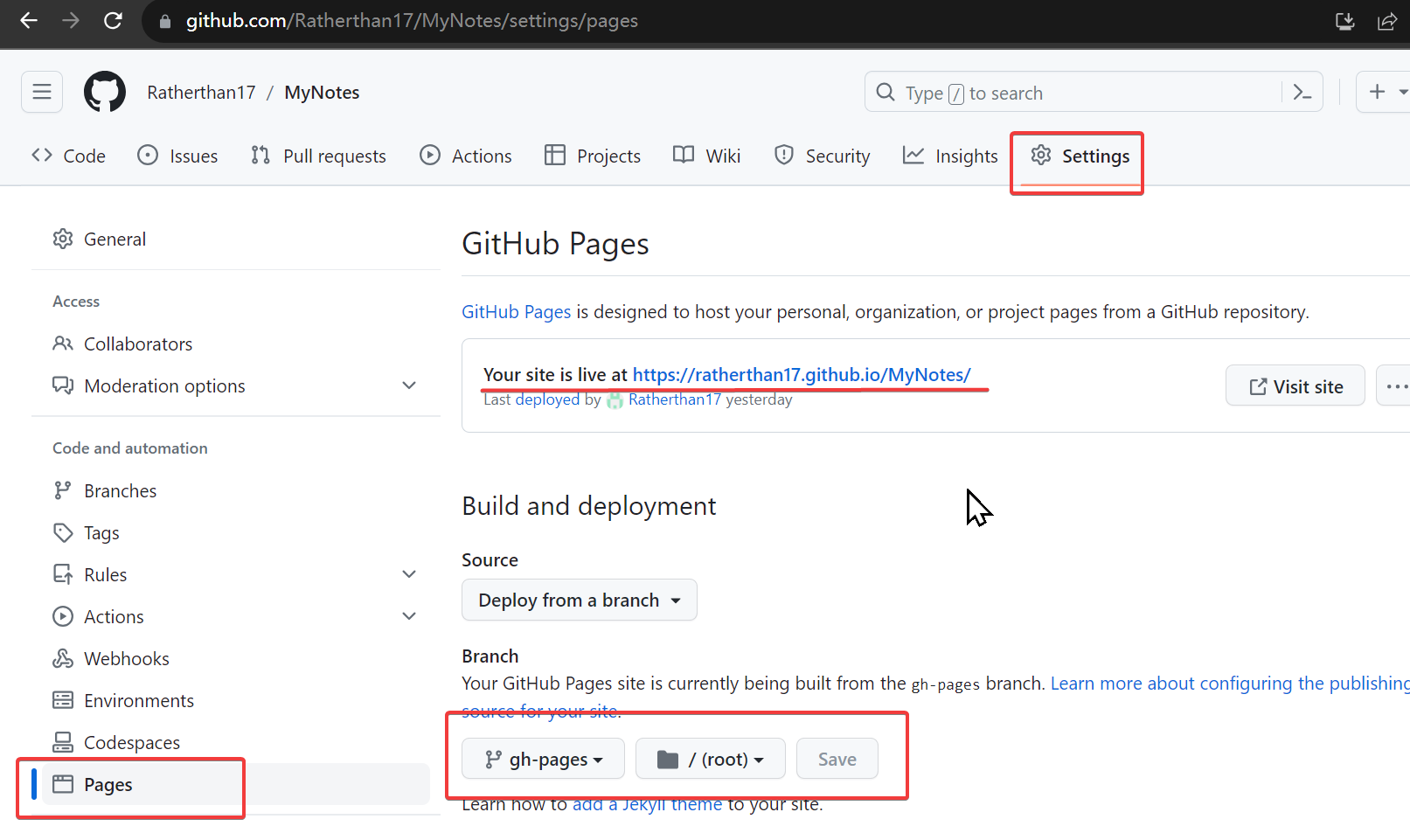Switch to the Security tab
The width and height of the screenshot is (1410, 840).
(822, 156)
